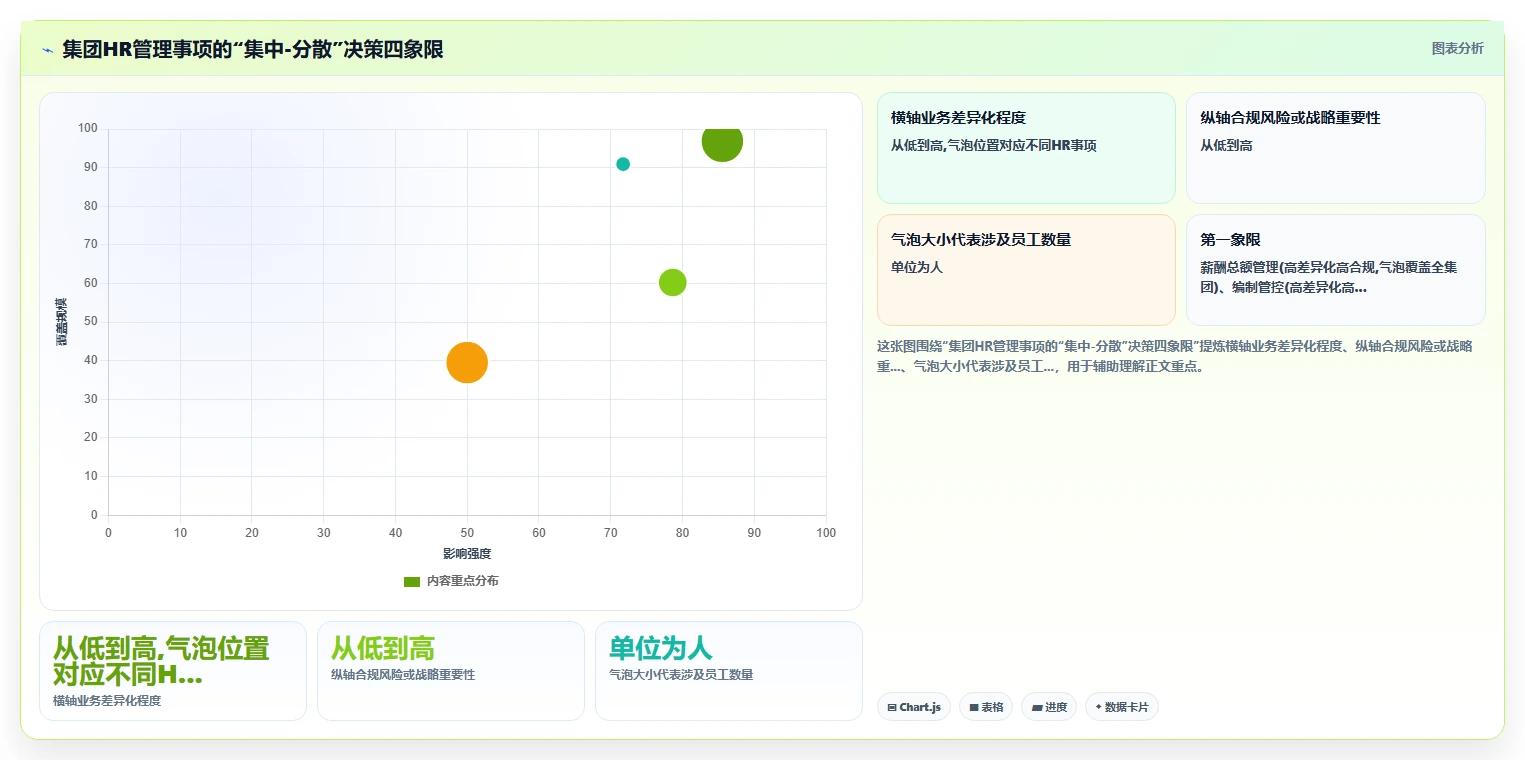The width and height of the screenshot is (1525, 760).
Task: Click the 从低到高,气泡位置对应不同HR事项 card description
Action: pos(994,145)
